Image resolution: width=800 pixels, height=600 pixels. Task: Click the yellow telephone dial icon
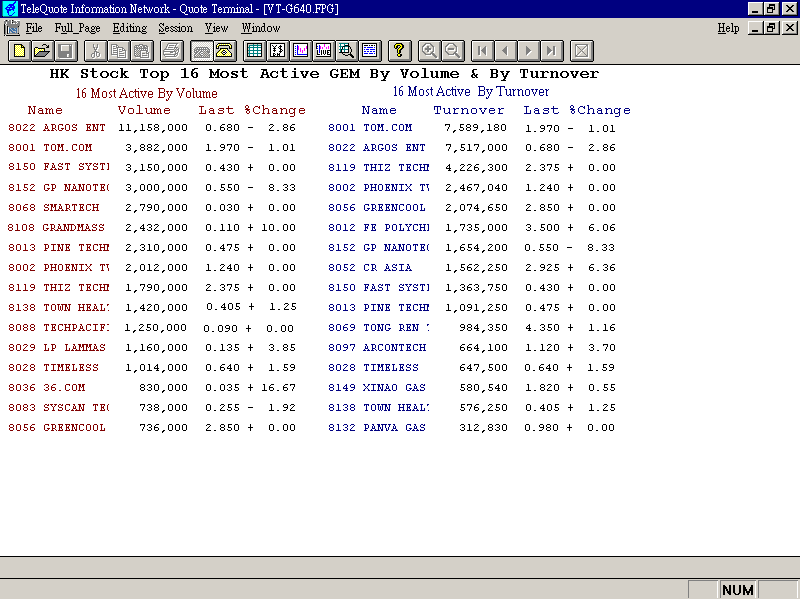224,51
